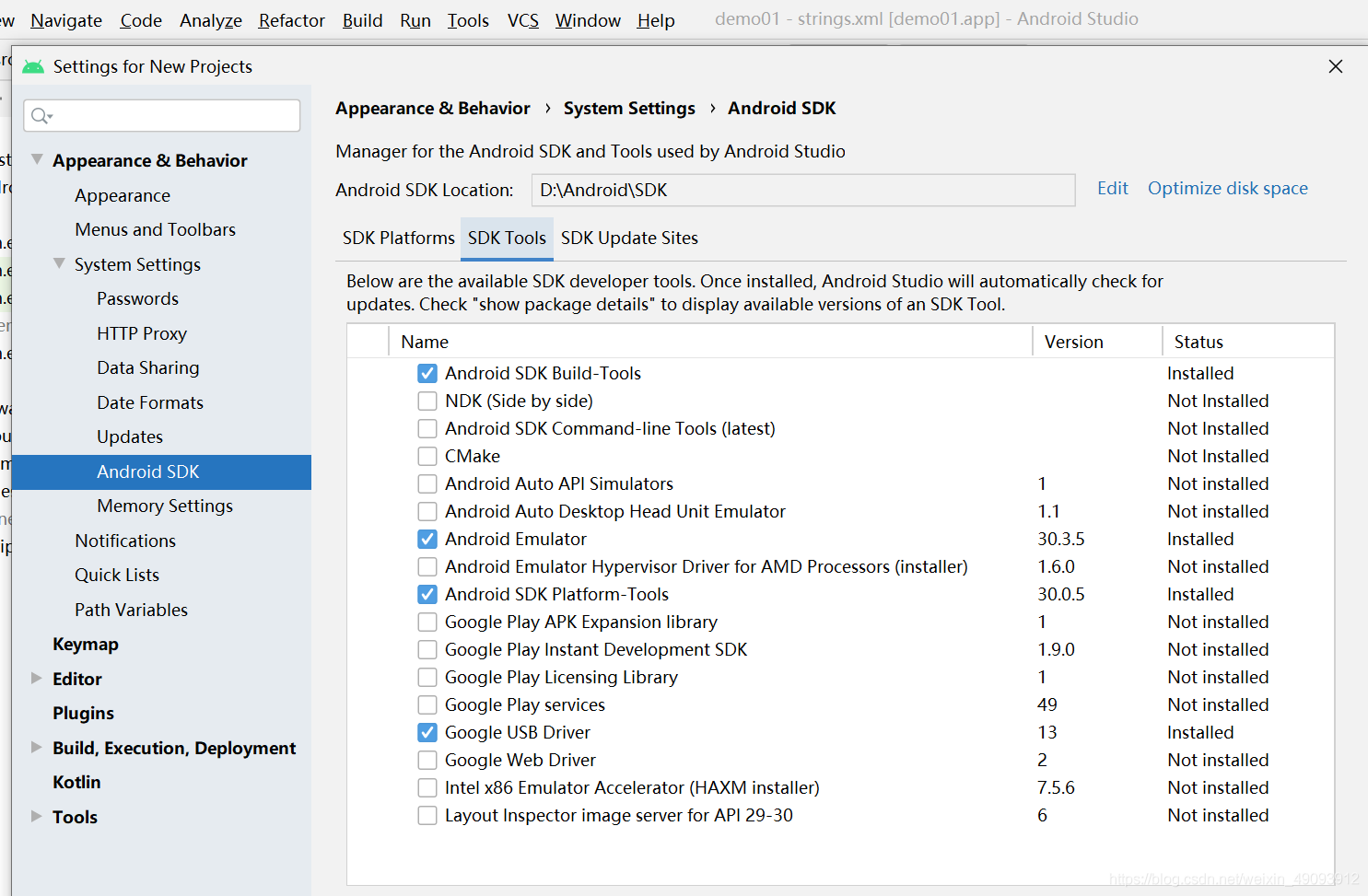Uncheck Google USB Driver checkbox
This screenshot has width=1368, height=896.
pyautogui.click(x=427, y=732)
